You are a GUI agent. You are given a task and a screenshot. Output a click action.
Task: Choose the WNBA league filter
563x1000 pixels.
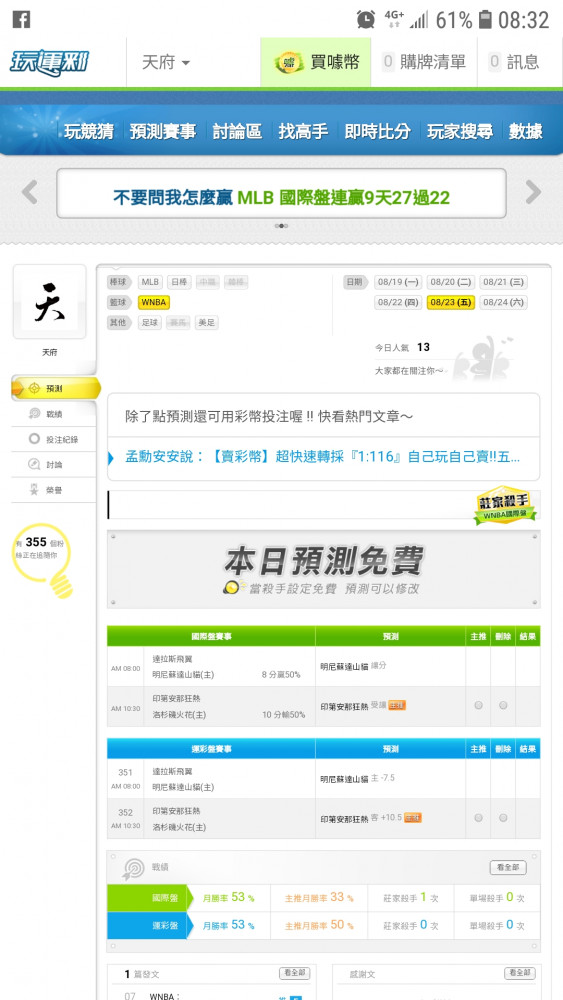(x=154, y=302)
